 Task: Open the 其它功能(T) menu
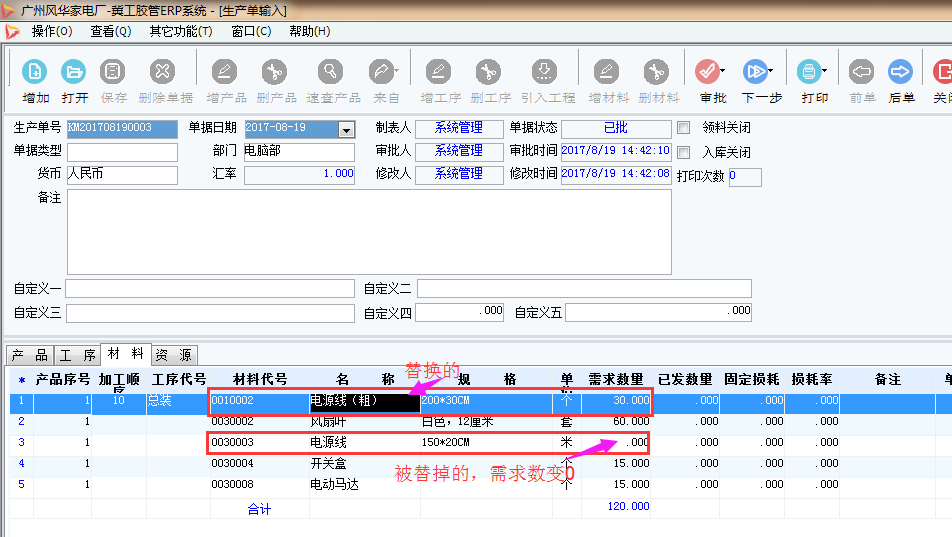181,31
